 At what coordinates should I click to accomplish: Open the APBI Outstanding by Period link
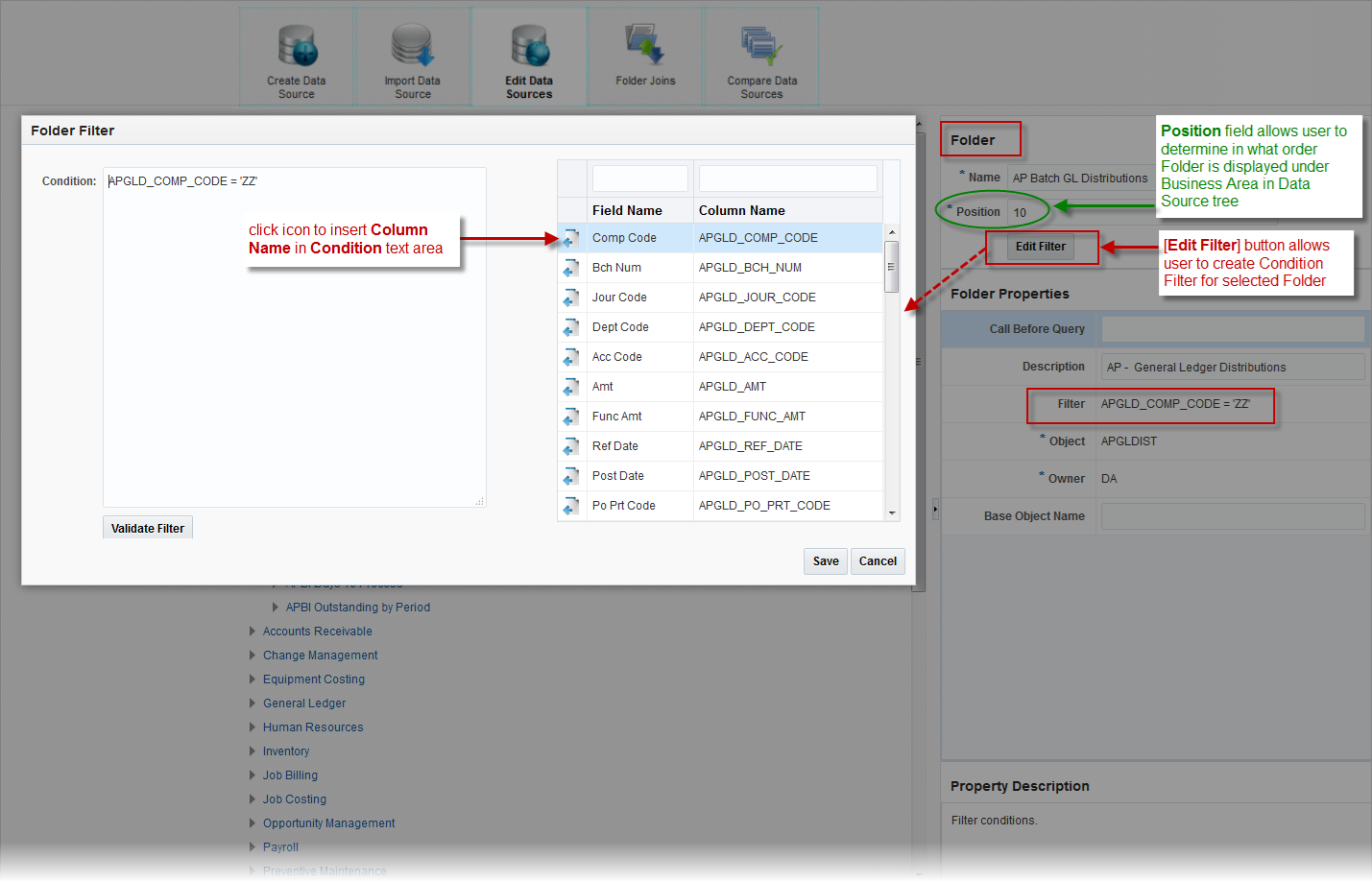pos(358,608)
